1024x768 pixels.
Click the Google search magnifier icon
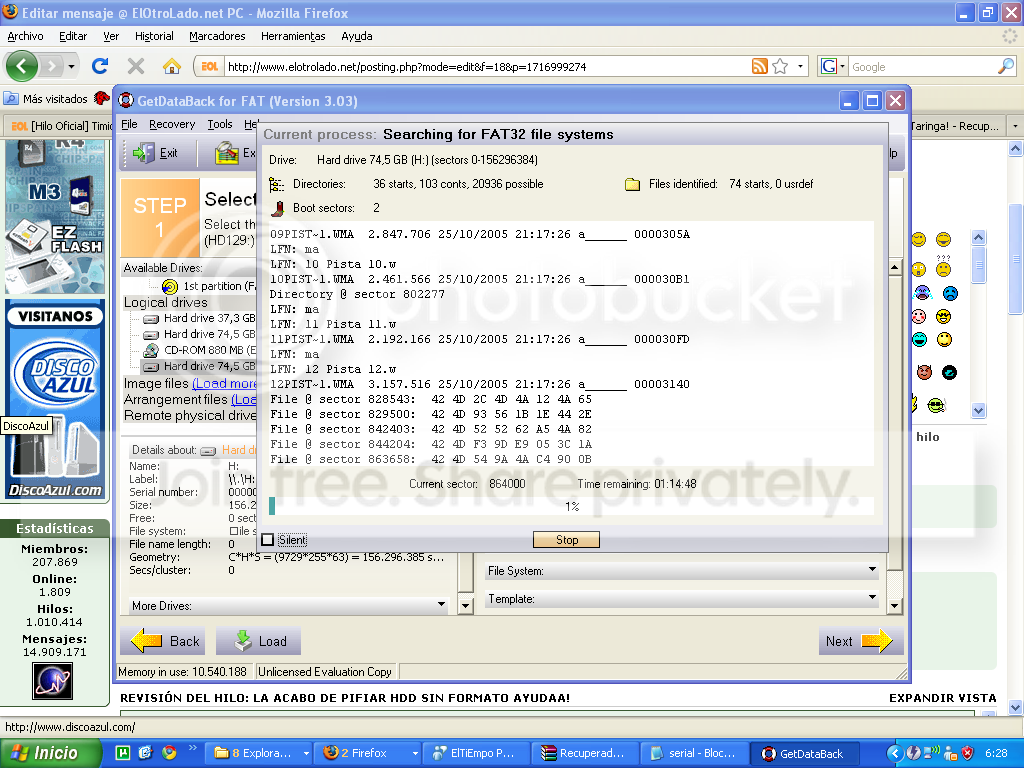coord(1005,67)
